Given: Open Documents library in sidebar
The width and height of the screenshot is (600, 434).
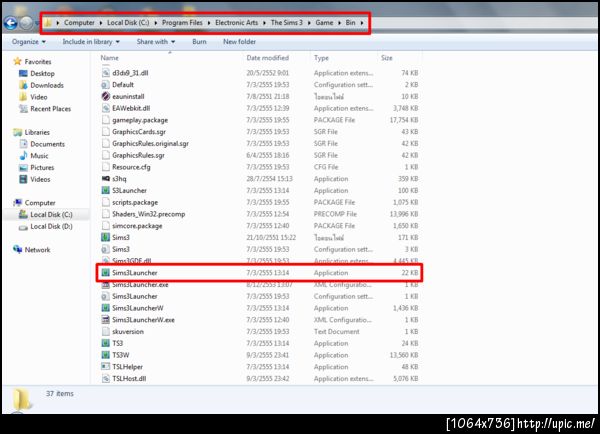Looking at the screenshot, I should coord(47,144).
